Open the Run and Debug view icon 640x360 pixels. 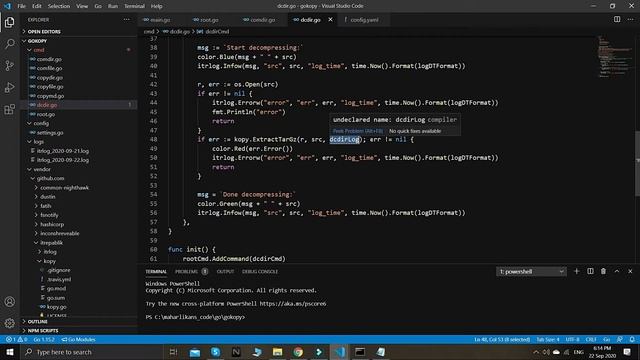coord(9,87)
